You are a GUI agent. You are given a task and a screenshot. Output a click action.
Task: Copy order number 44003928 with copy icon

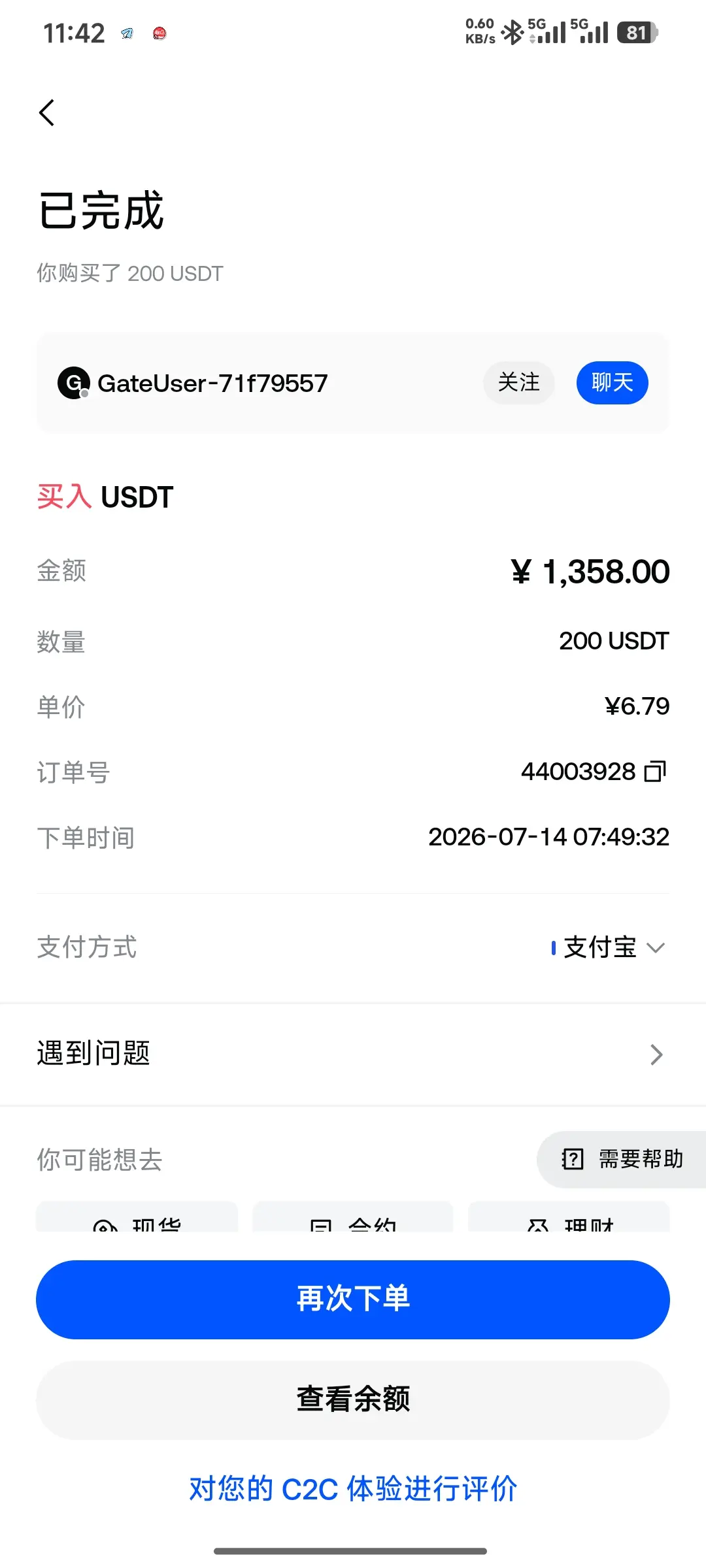tap(655, 772)
